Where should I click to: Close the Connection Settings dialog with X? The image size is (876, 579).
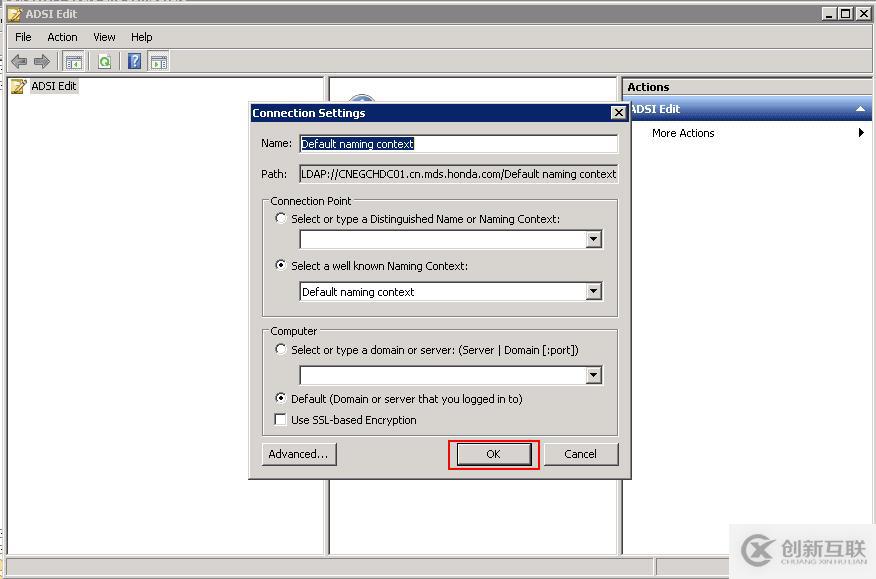[x=618, y=113]
